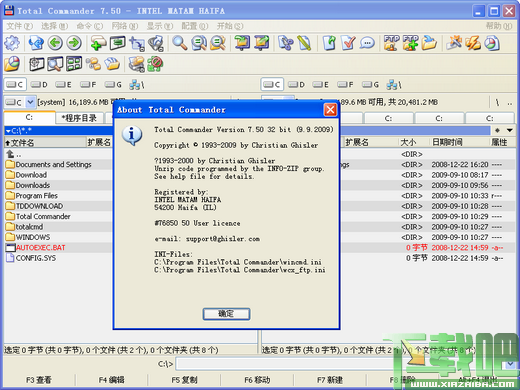Click the network drive disk icon in second row
Viewport: 520px width, 390px height.
click(x=136, y=64)
